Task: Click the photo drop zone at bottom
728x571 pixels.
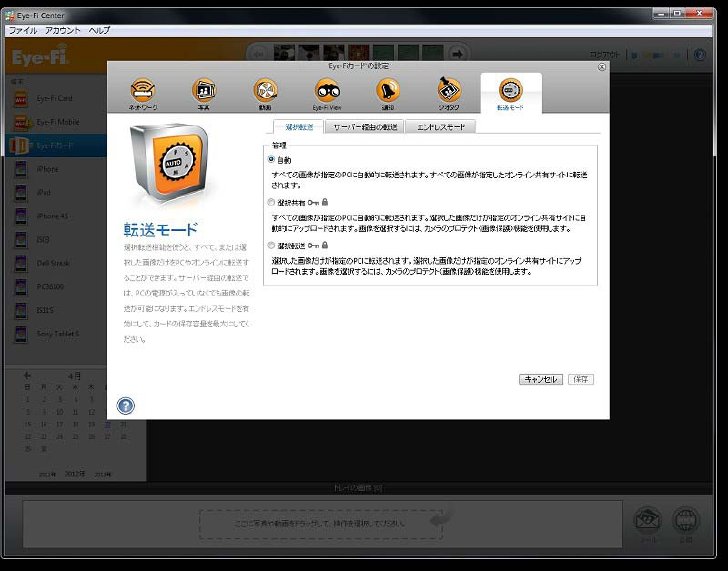Action: click(321, 524)
